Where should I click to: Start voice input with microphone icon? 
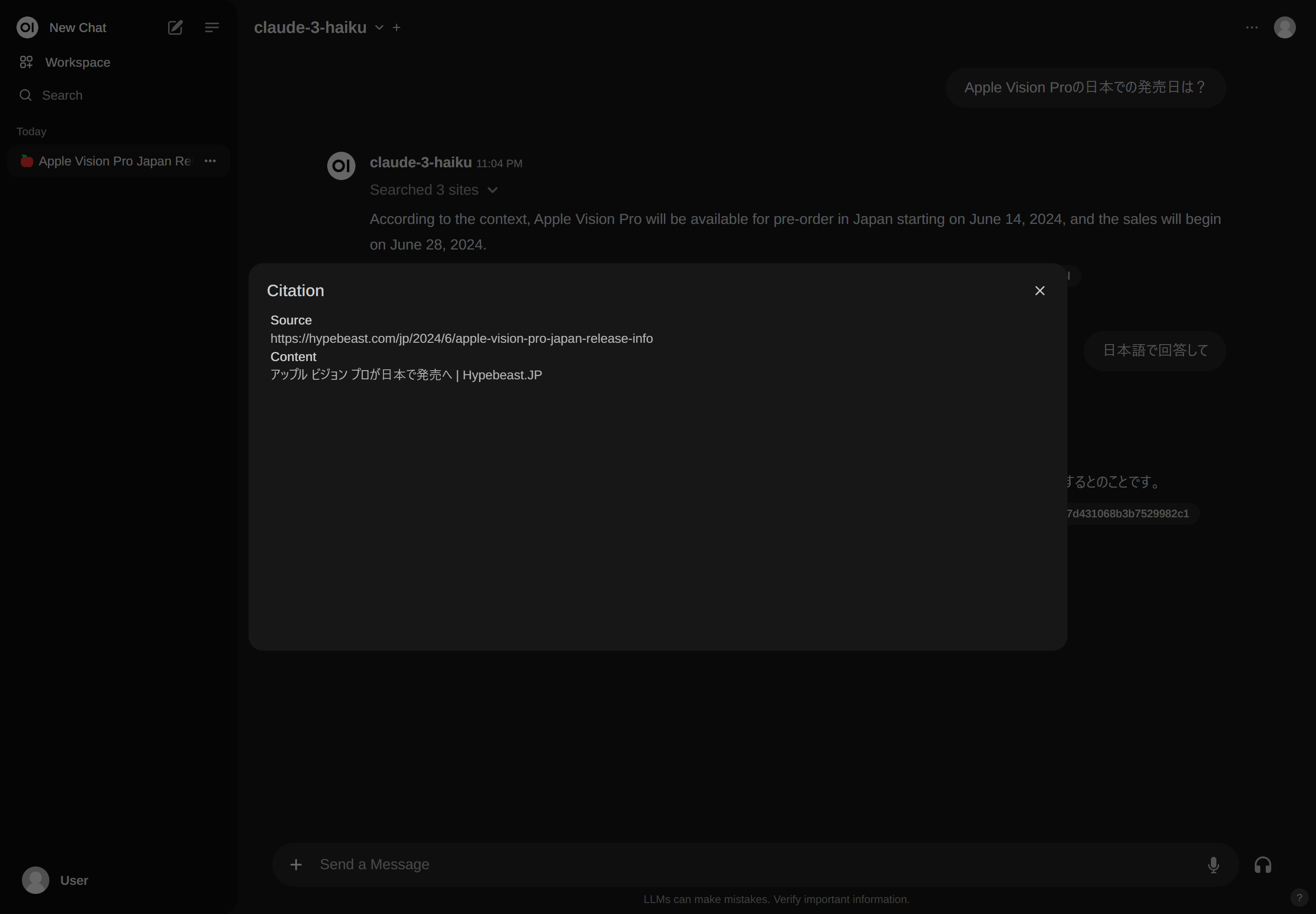click(x=1213, y=865)
